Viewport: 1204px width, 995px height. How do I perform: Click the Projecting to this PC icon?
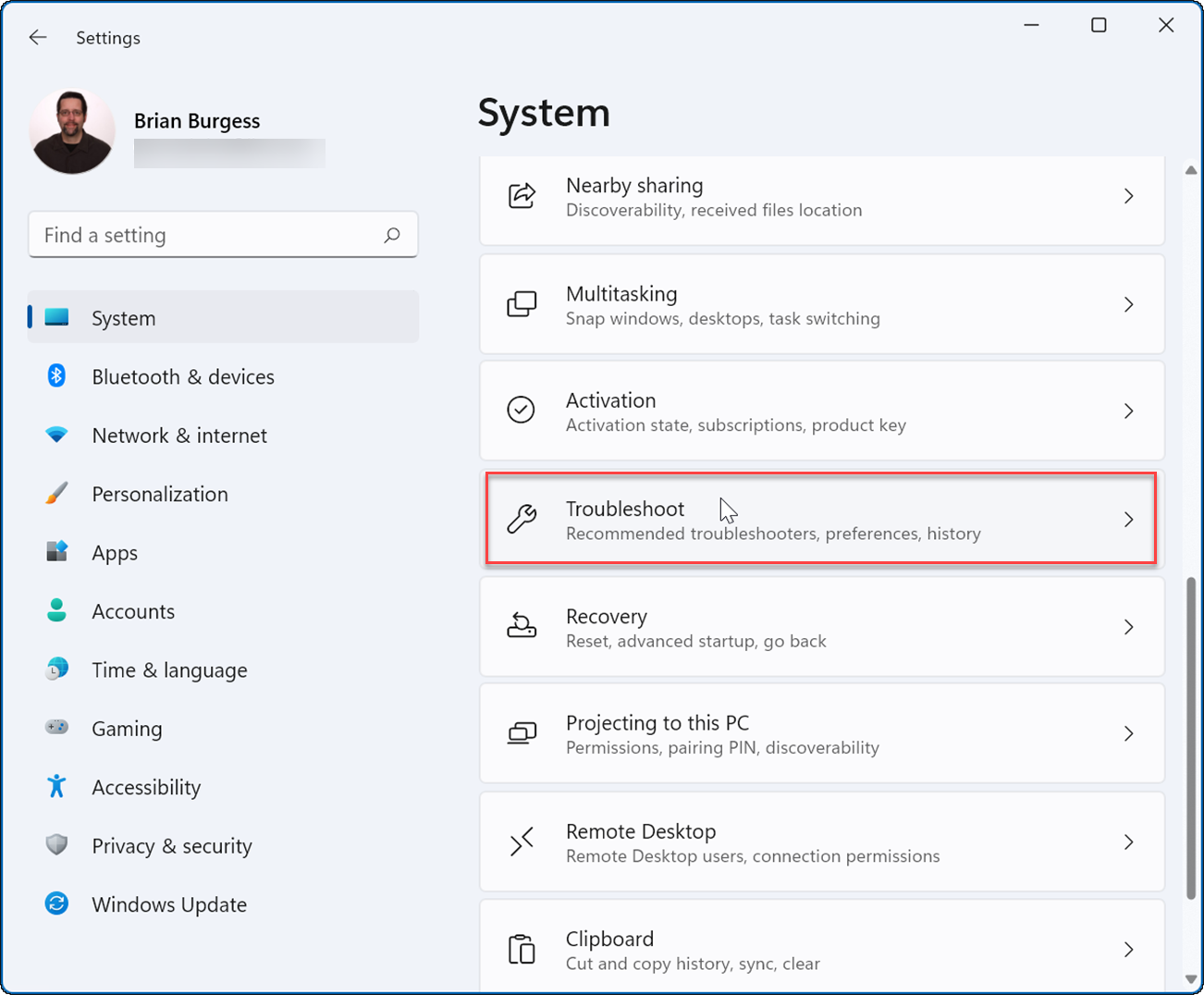(x=522, y=734)
